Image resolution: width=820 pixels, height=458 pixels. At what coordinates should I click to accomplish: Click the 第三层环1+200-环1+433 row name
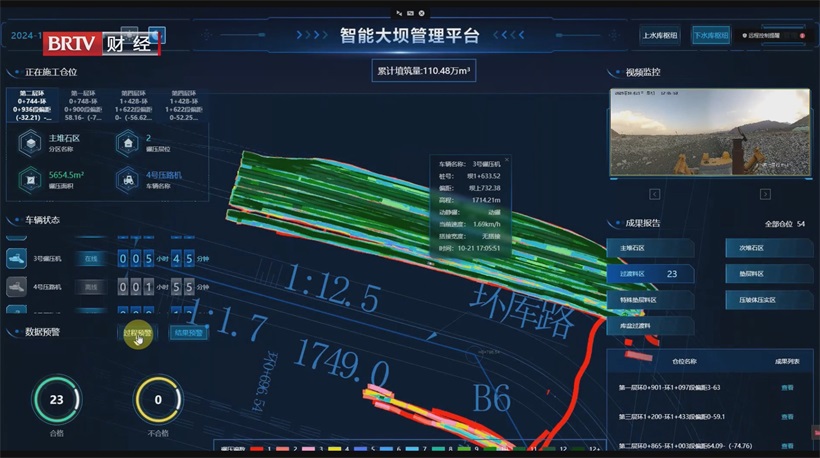[x=671, y=417]
